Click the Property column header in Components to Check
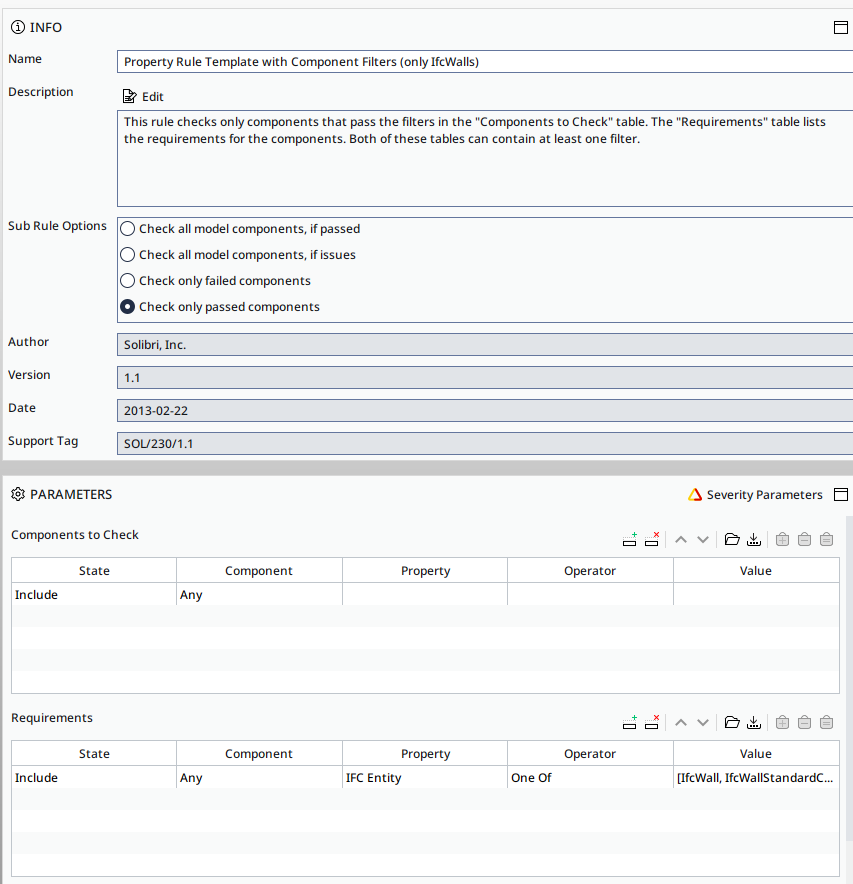 click(425, 571)
